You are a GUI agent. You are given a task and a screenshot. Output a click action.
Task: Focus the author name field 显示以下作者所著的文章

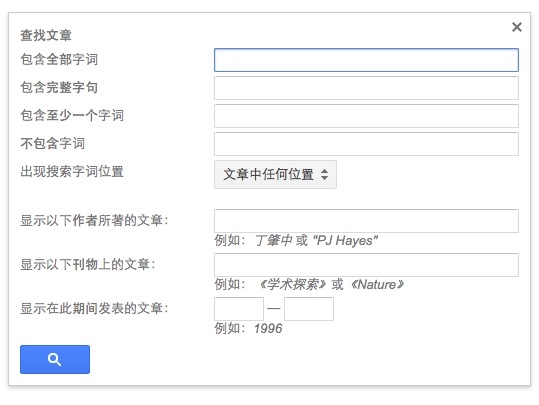(x=366, y=221)
